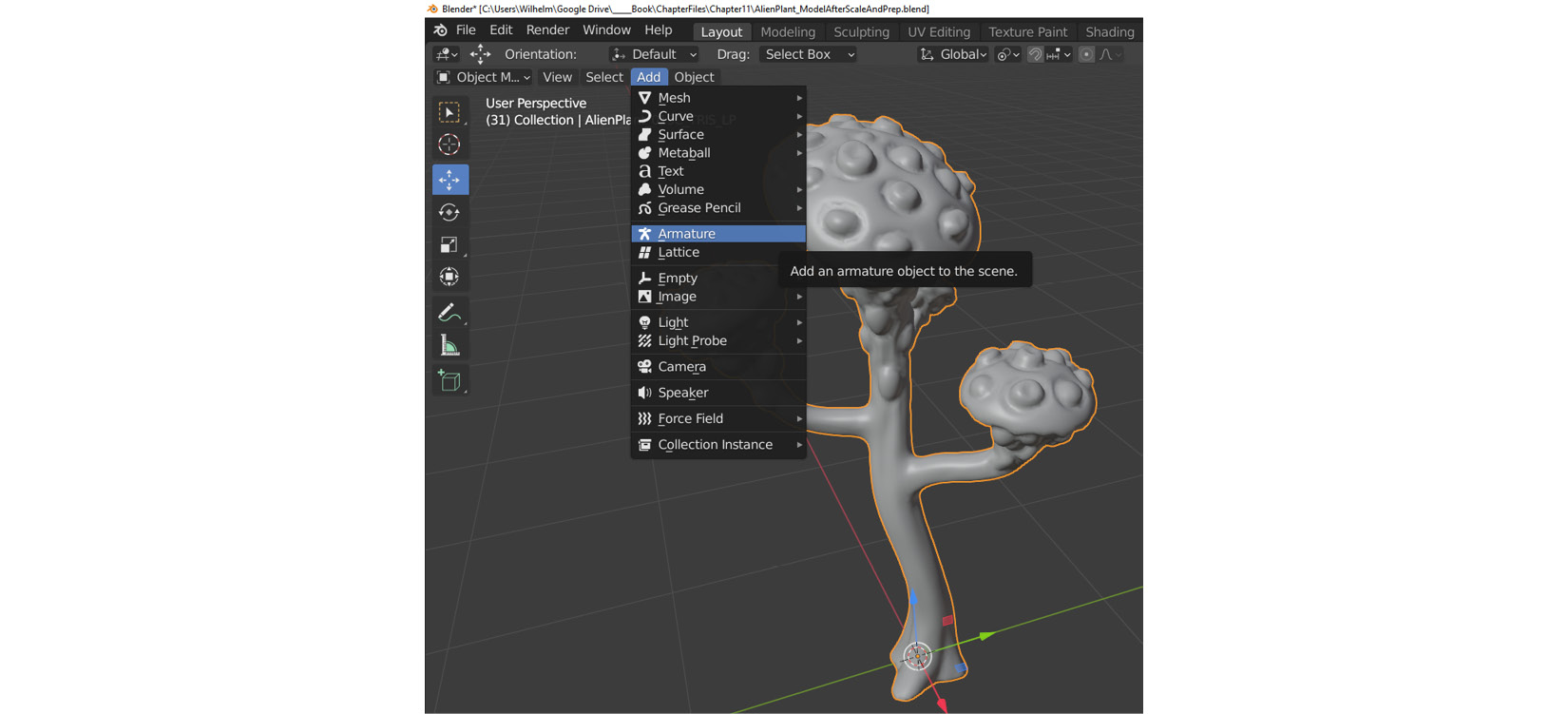Expand the Surface submenu entry
The width and height of the screenshot is (1568, 714).
[718, 134]
